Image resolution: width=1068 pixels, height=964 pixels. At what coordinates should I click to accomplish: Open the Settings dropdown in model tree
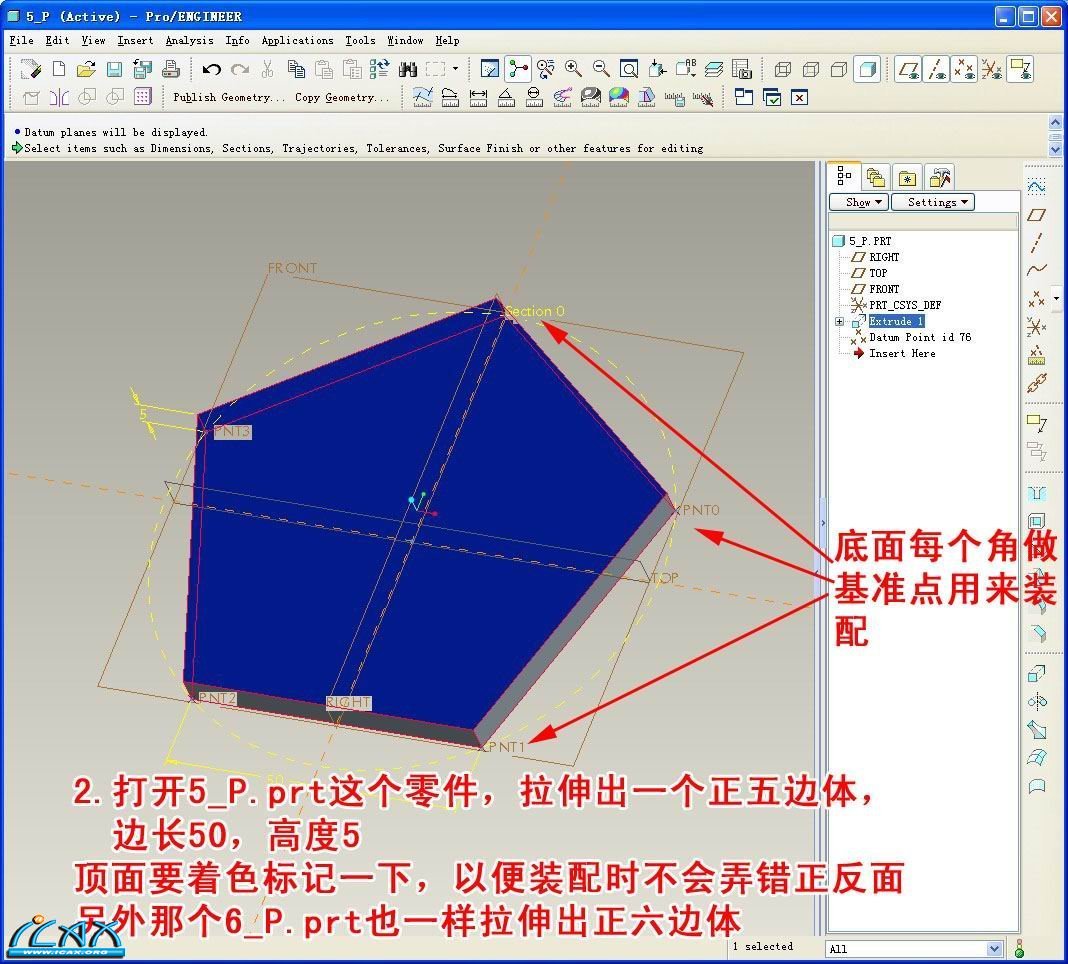pyautogui.click(x=932, y=202)
